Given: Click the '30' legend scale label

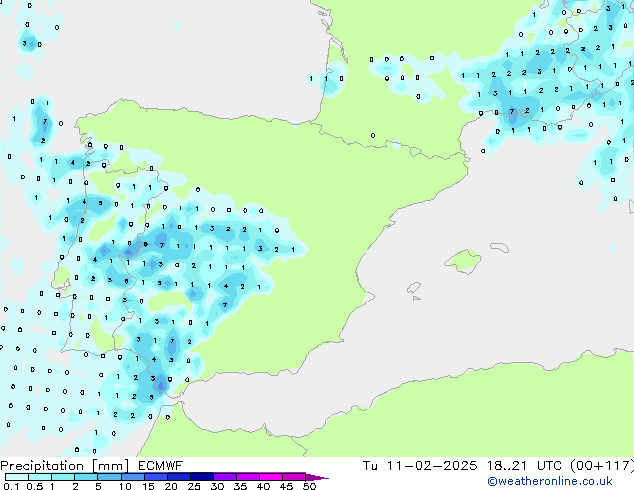Looking at the screenshot, I should pyautogui.click(x=217, y=486).
